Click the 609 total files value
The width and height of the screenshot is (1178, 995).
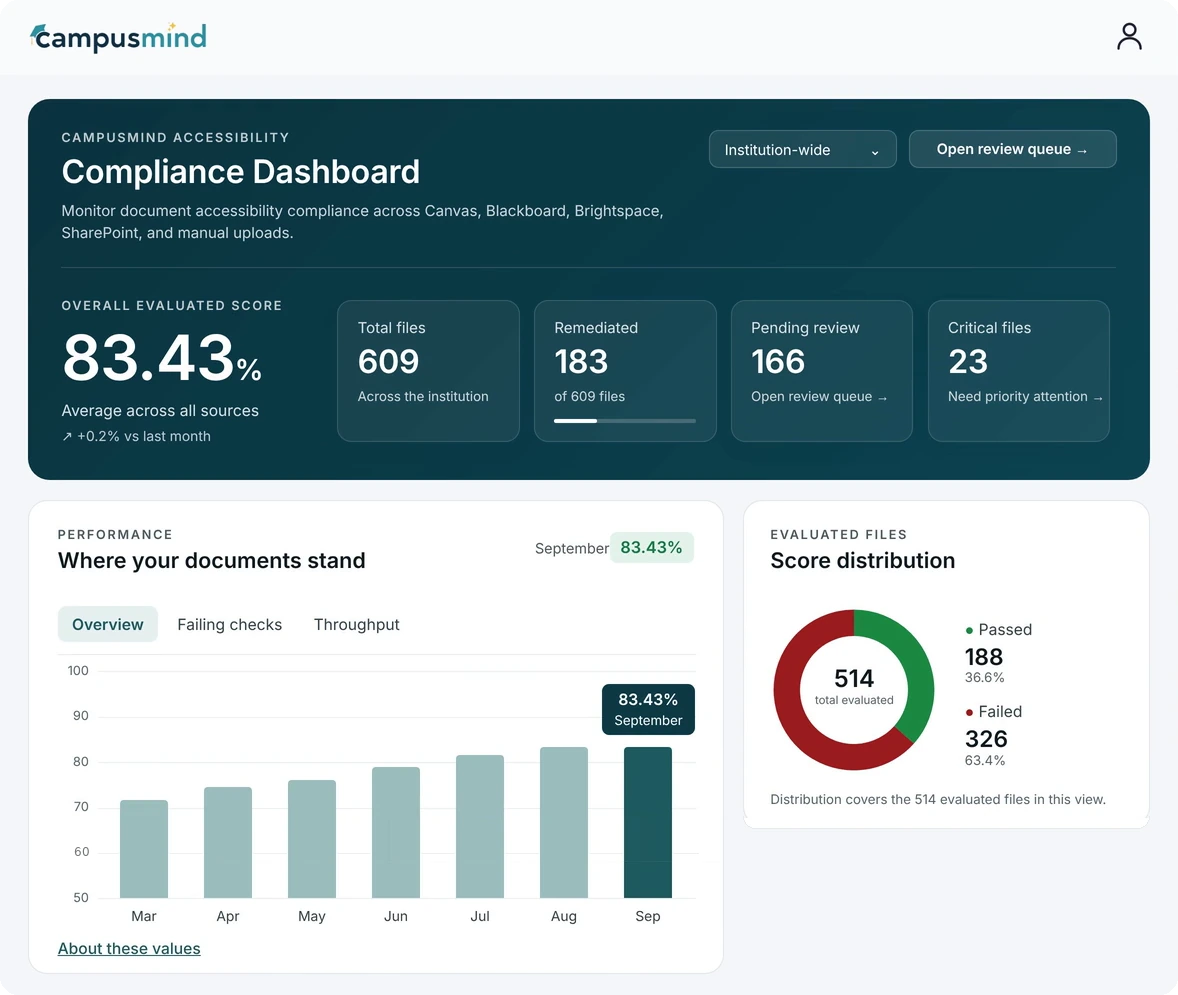click(388, 362)
